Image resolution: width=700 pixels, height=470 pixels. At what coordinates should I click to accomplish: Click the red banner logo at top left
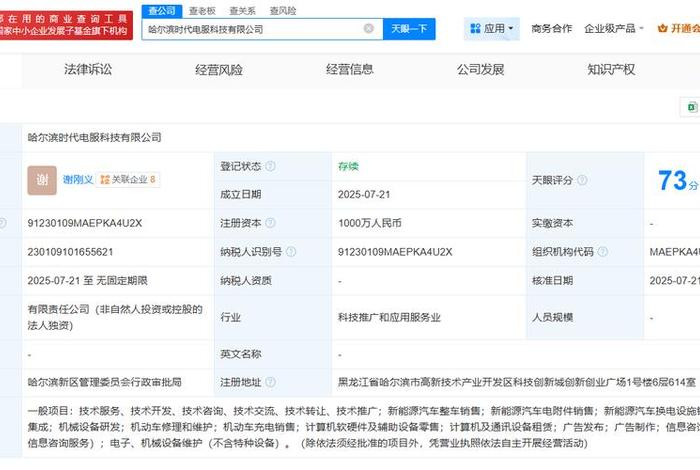point(65,25)
